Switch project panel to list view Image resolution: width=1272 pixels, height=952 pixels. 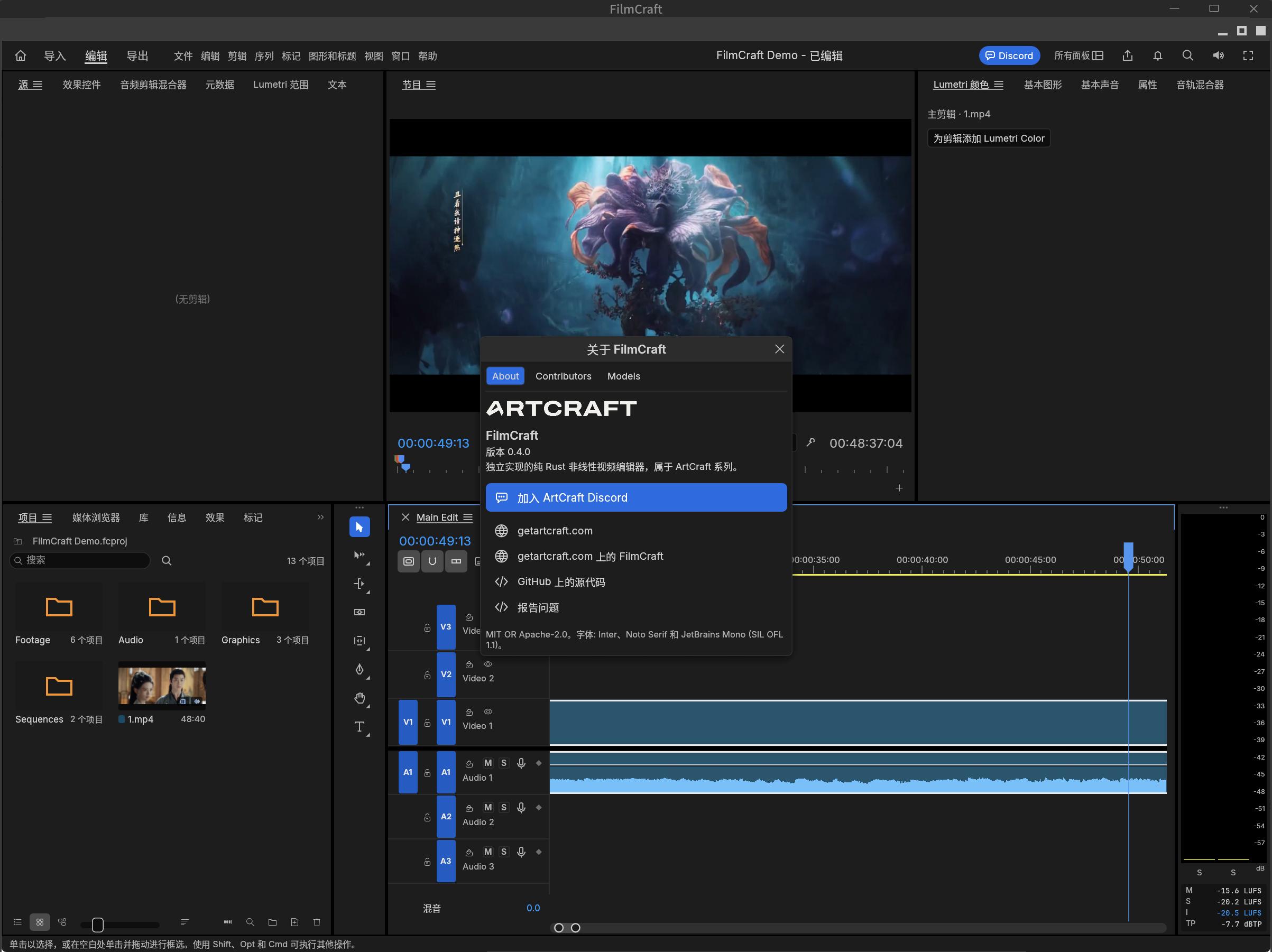18,922
